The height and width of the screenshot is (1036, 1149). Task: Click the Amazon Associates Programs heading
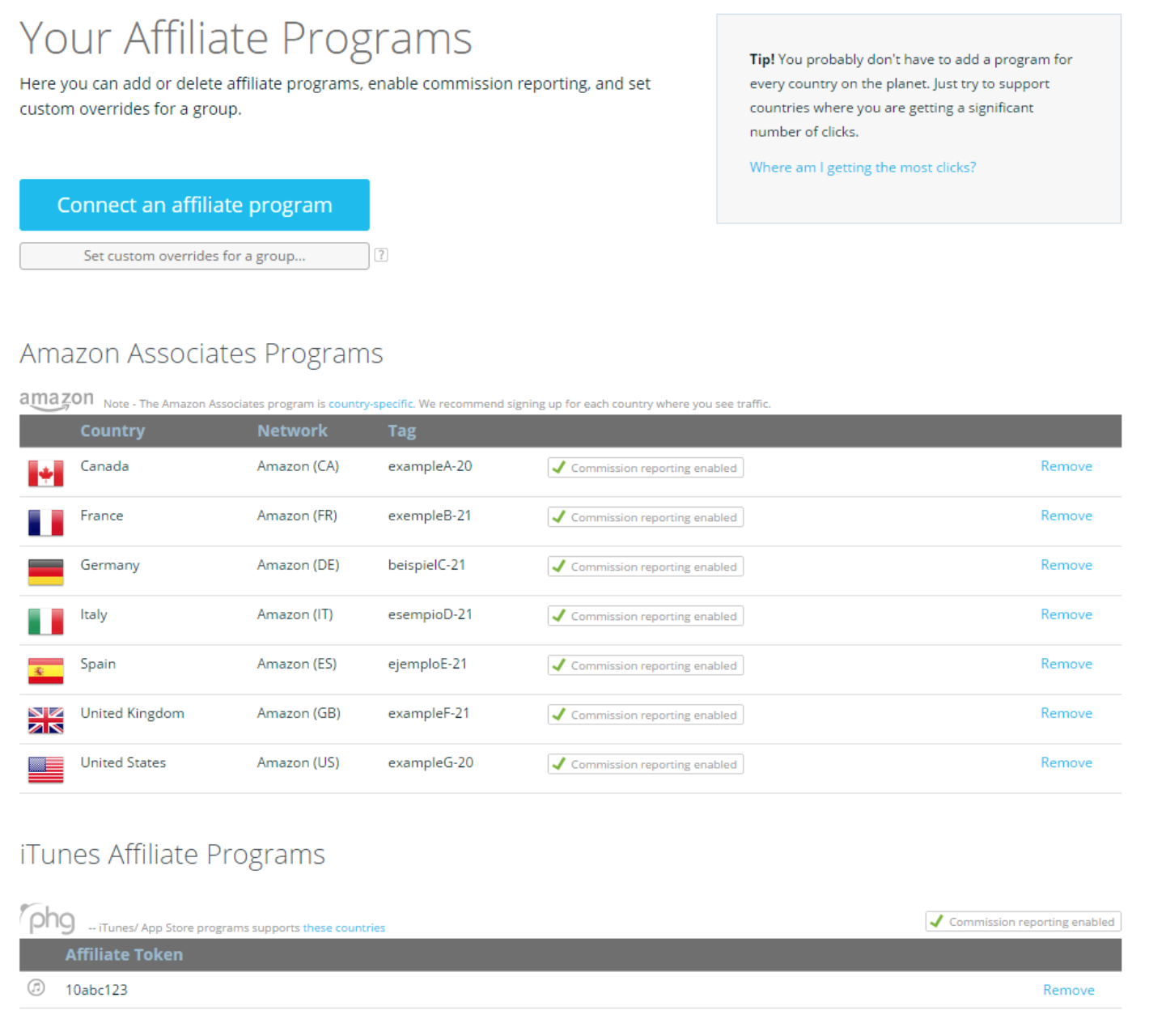coord(201,354)
